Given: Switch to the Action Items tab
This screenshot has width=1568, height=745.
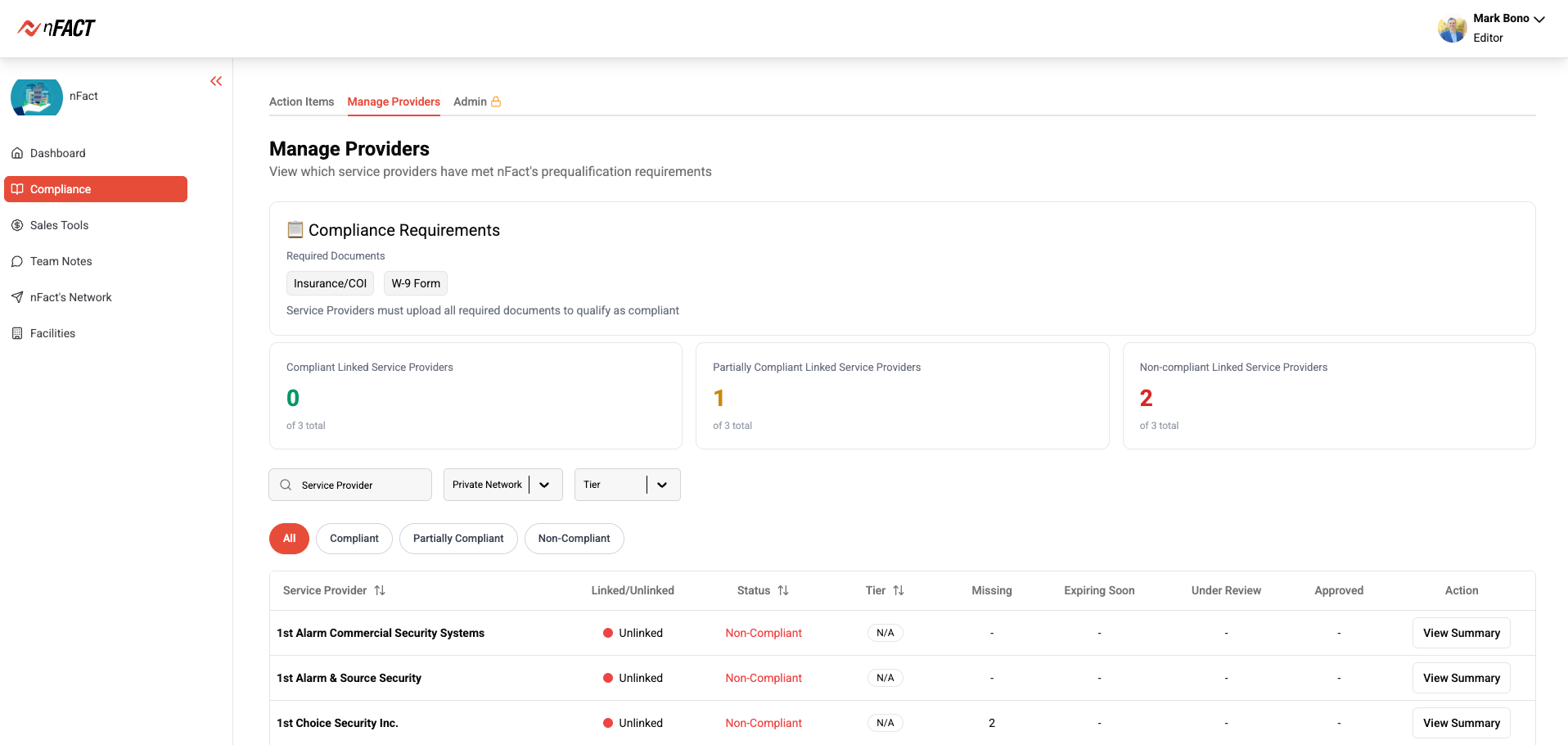Looking at the screenshot, I should (x=301, y=102).
